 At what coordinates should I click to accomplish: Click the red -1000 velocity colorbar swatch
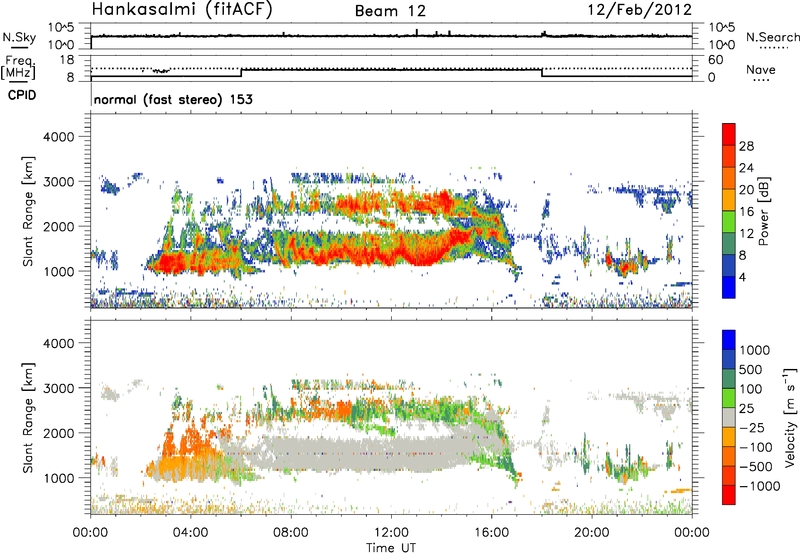[729, 495]
